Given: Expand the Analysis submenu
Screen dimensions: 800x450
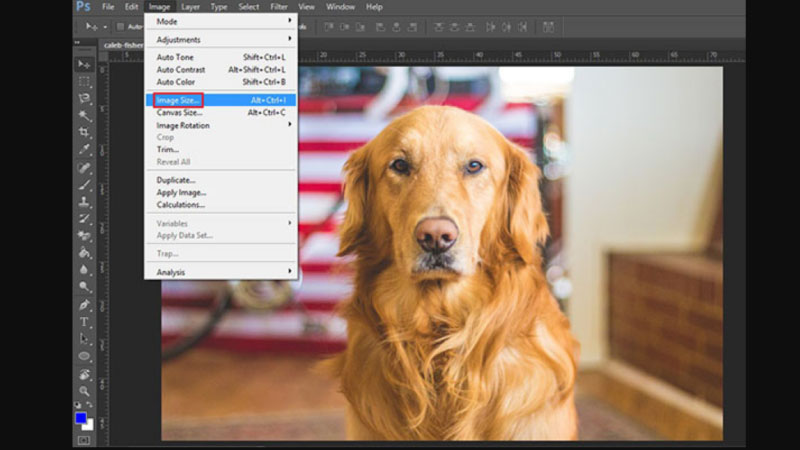Looking at the screenshot, I should 221,272.
